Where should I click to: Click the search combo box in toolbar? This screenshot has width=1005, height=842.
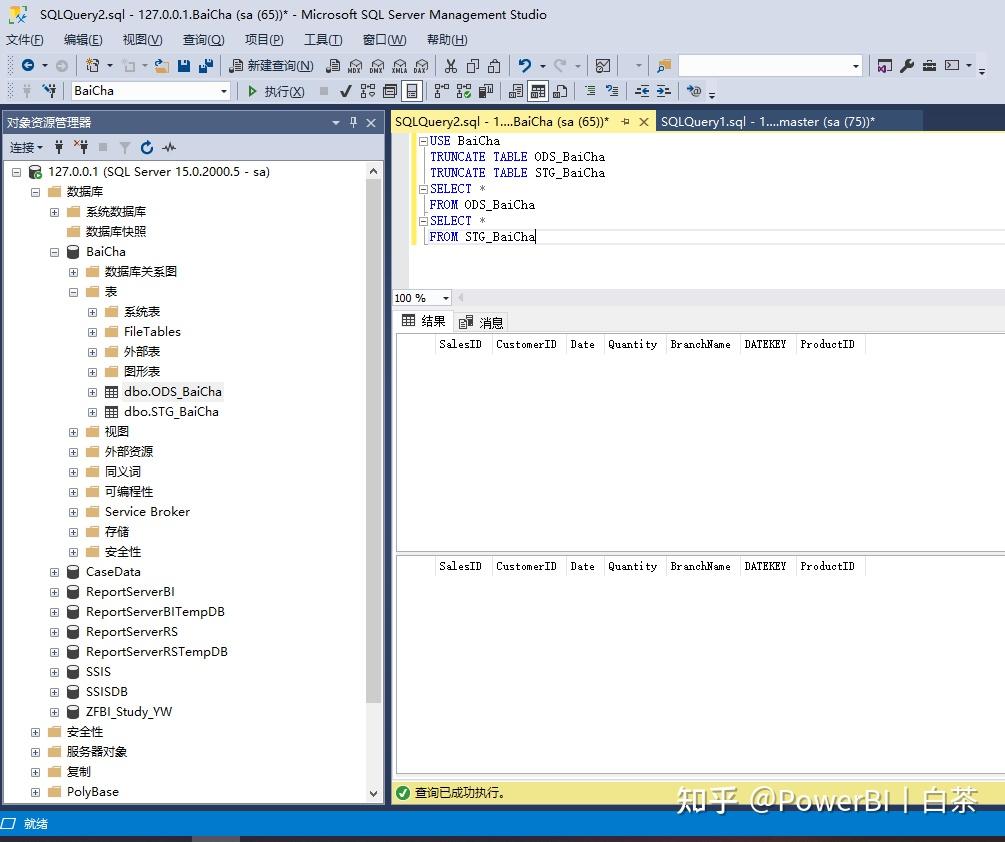click(770, 65)
